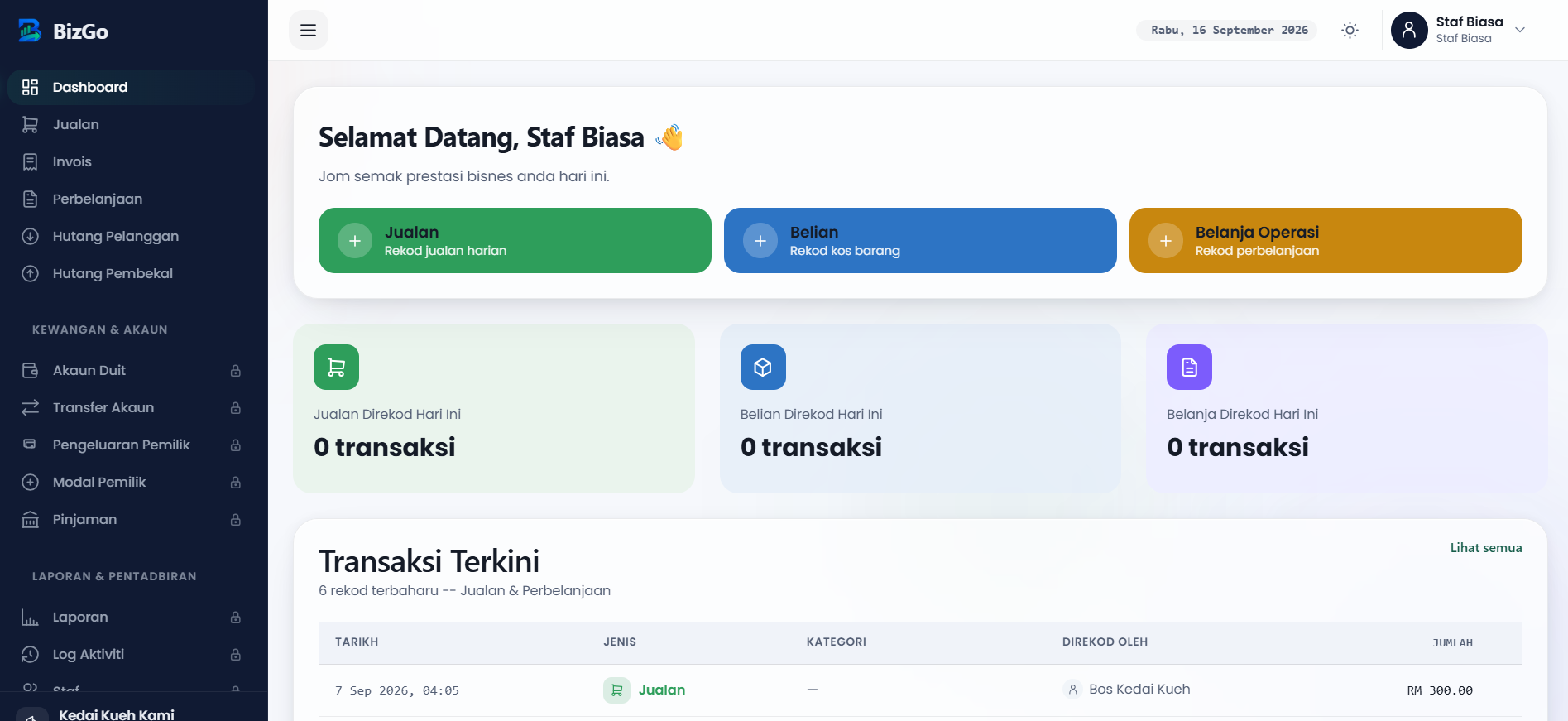Click the Pengeluaran Pemilik icon
This screenshot has height=721, width=1568.
pyautogui.click(x=31, y=445)
